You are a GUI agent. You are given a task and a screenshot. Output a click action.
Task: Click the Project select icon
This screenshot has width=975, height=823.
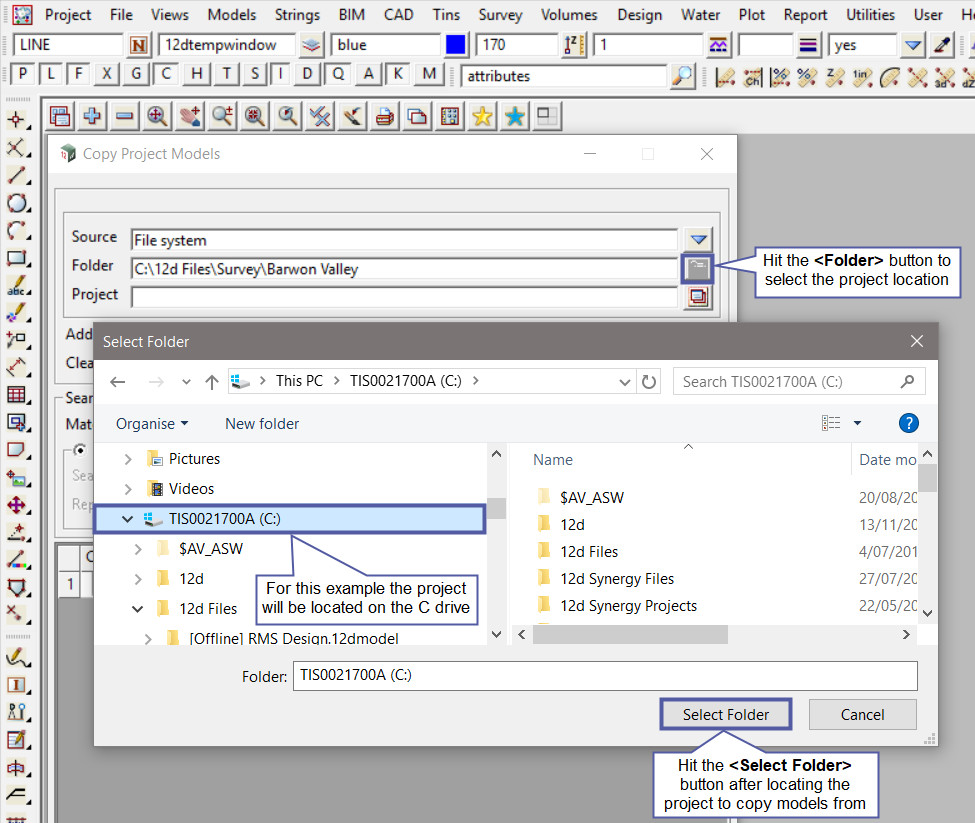point(698,297)
